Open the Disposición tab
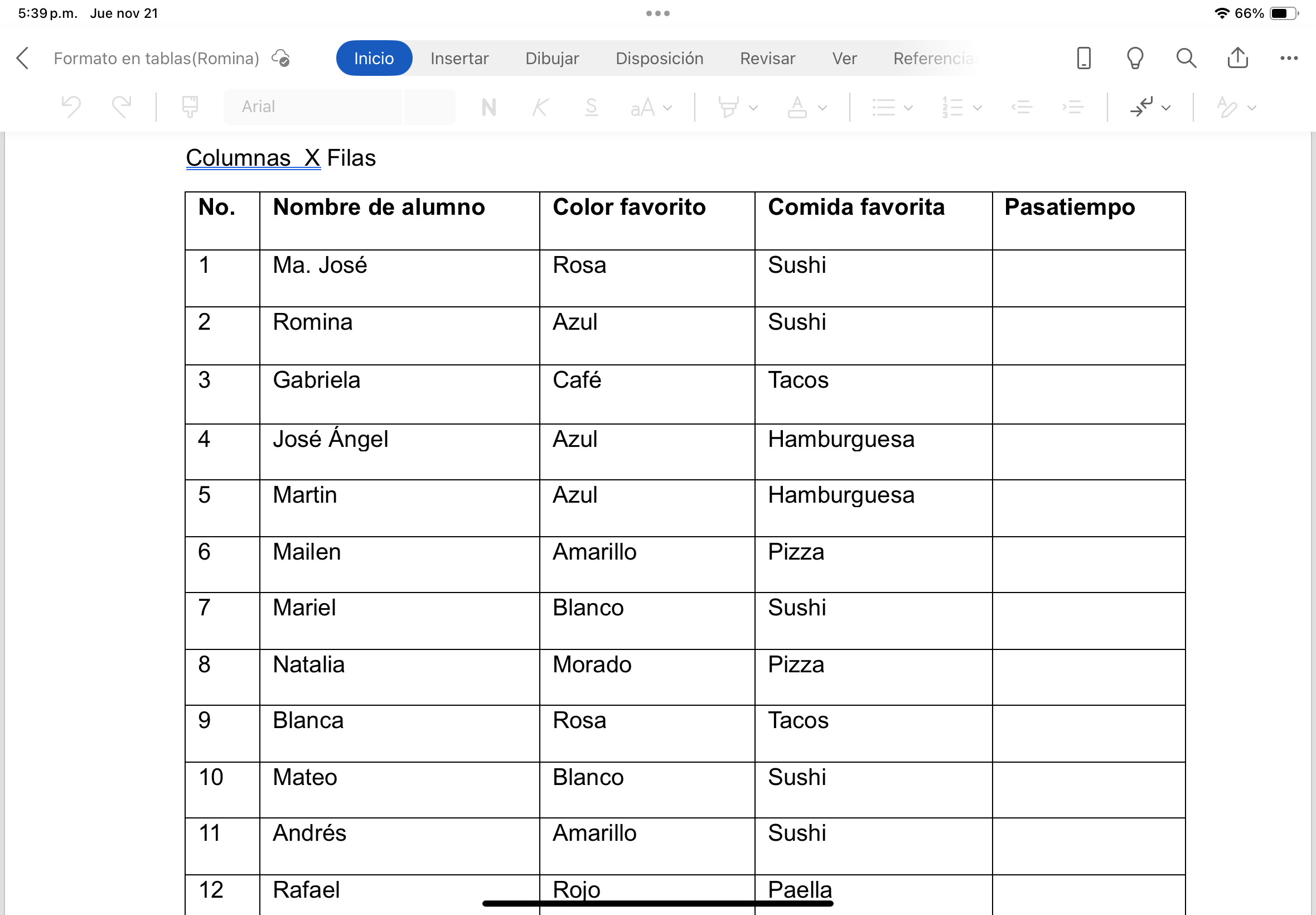 [659, 58]
